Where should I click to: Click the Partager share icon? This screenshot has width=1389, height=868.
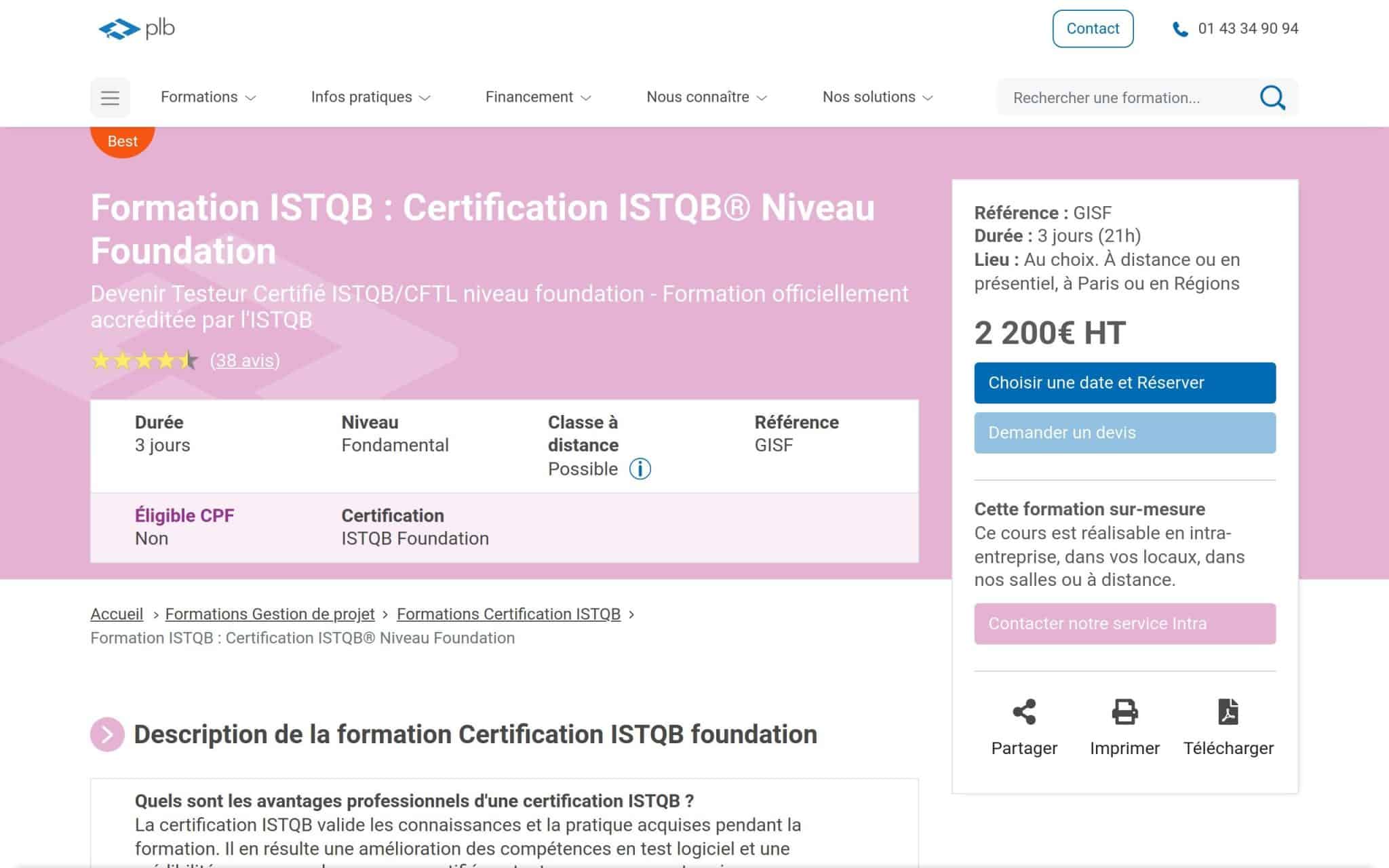[1024, 712]
